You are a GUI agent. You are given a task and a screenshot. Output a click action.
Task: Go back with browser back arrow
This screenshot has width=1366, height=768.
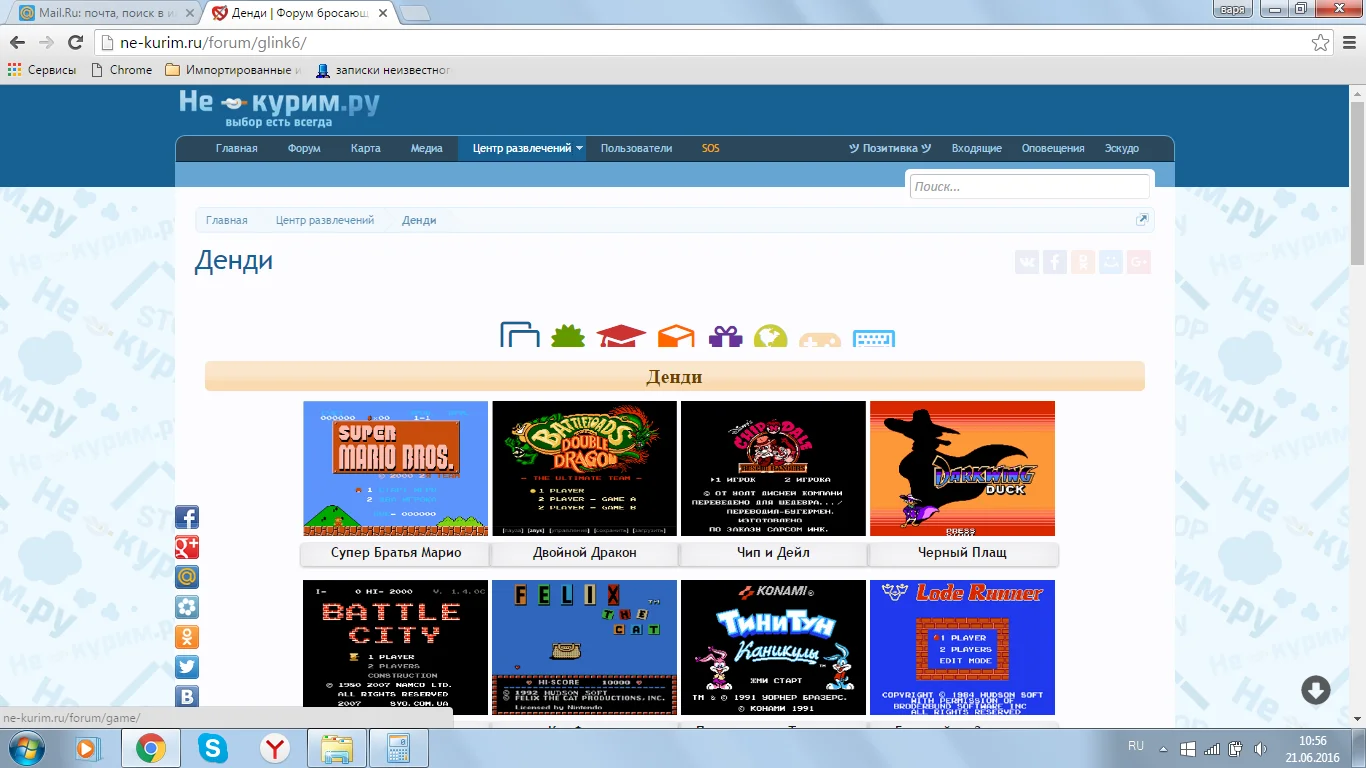coord(17,43)
